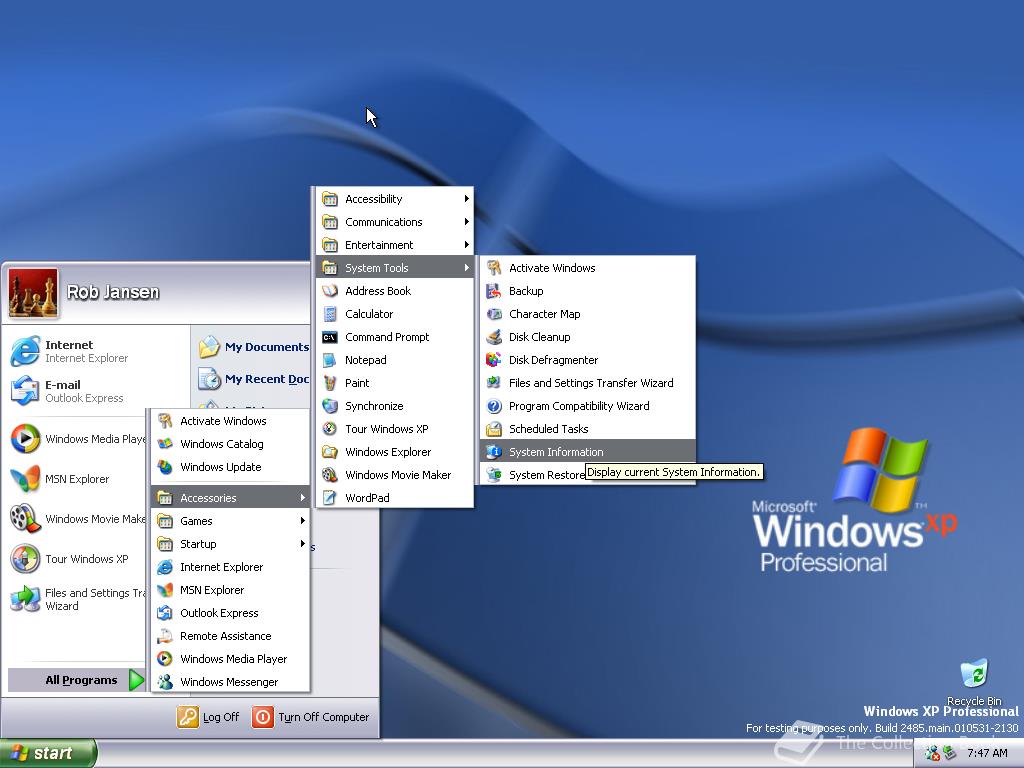Click the Scheduled Tasks icon

(x=494, y=429)
